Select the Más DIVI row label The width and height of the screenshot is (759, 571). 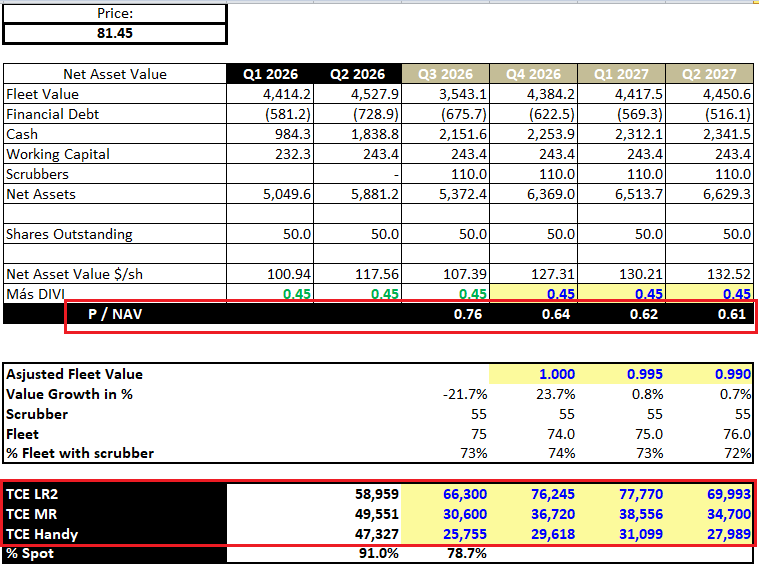115,293
